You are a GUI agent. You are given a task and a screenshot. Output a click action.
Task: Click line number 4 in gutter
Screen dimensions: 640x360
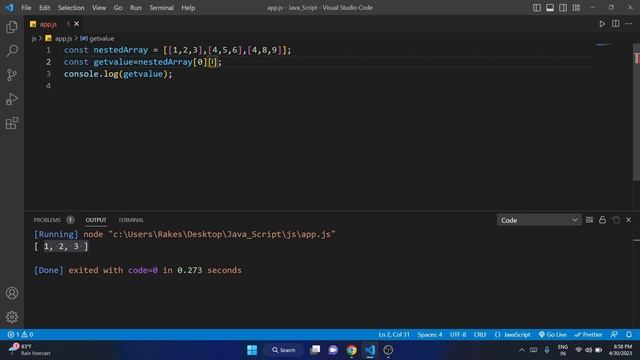(x=48, y=86)
